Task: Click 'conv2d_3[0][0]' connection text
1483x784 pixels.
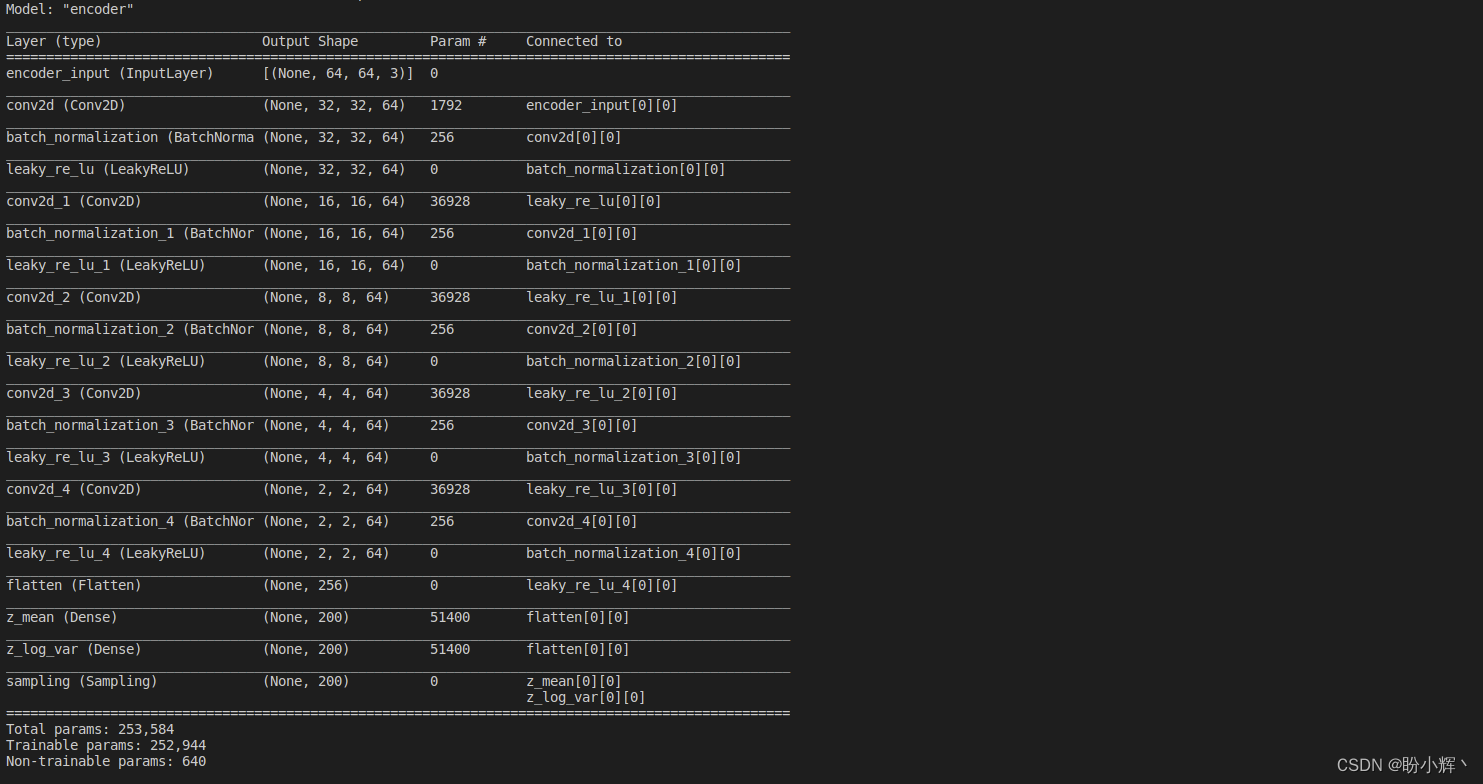Action: click(x=582, y=425)
